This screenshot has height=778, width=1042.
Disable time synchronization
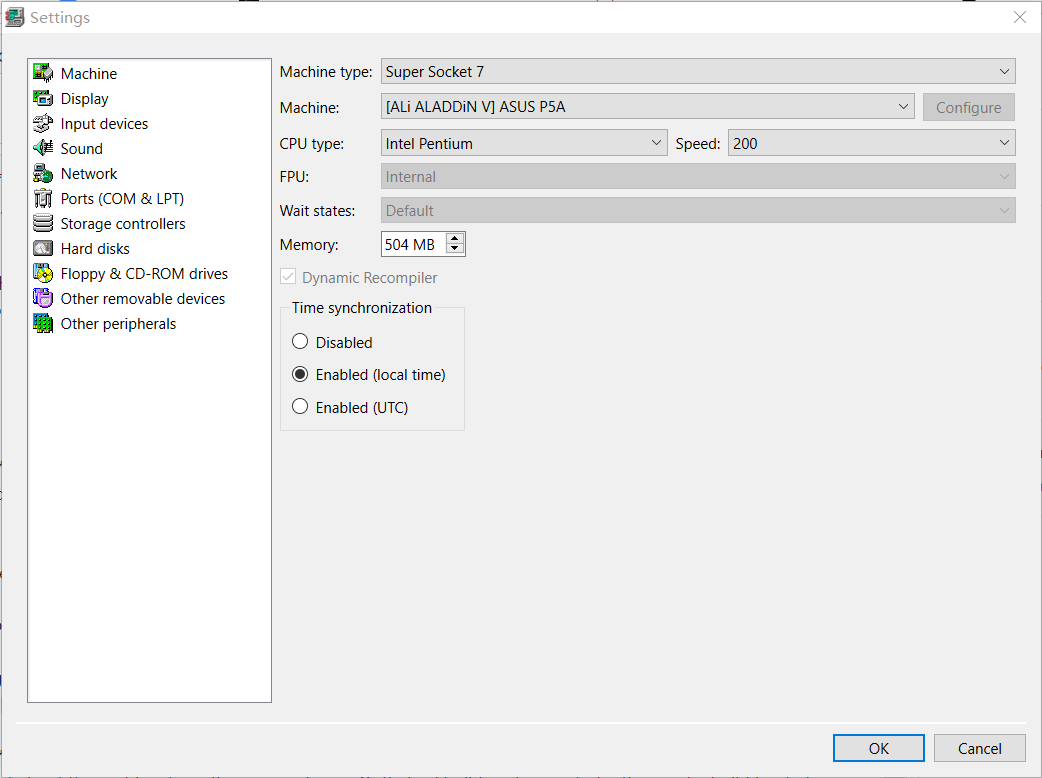tap(300, 341)
